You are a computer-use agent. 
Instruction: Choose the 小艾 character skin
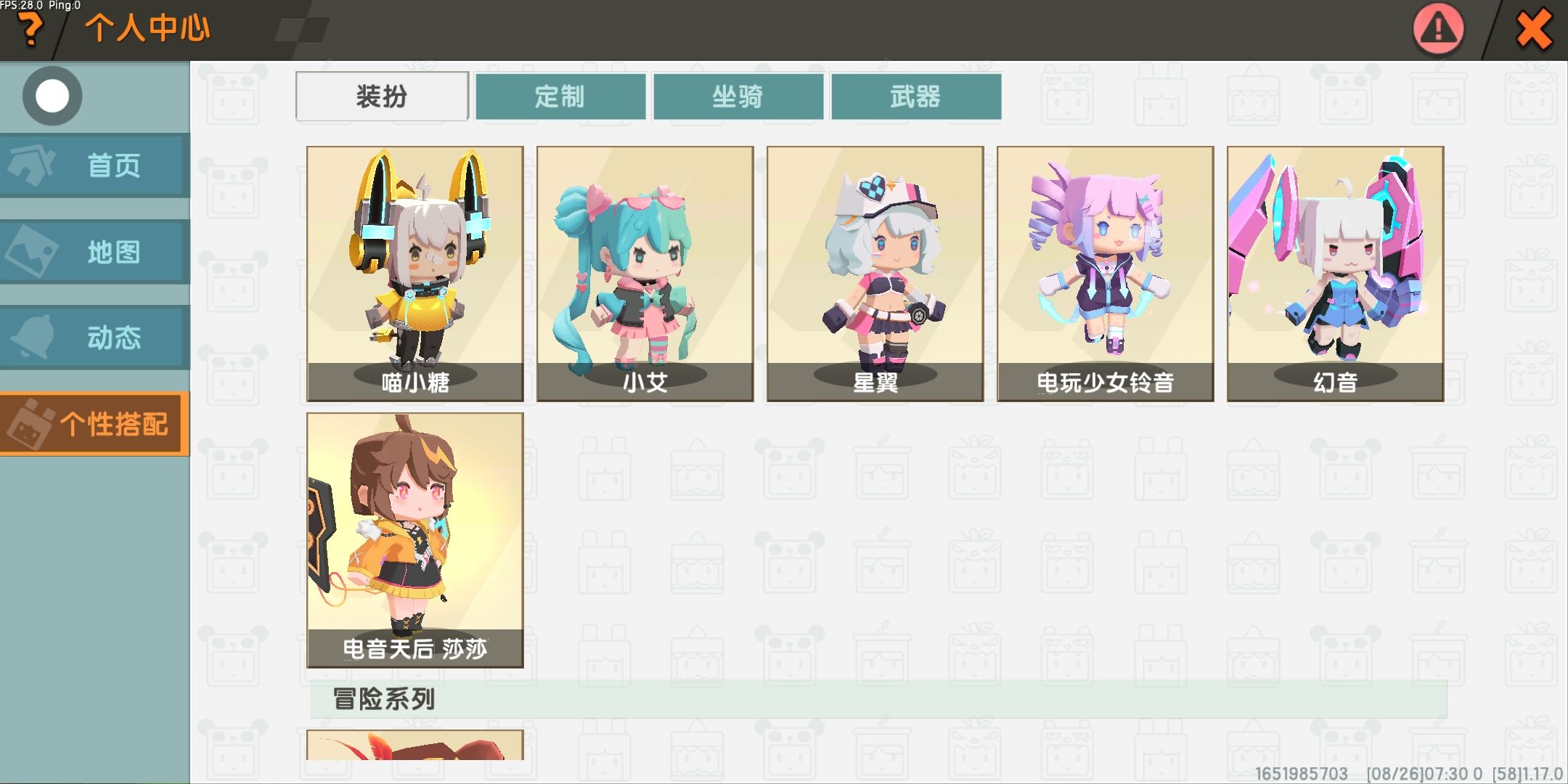coord(645,274)
